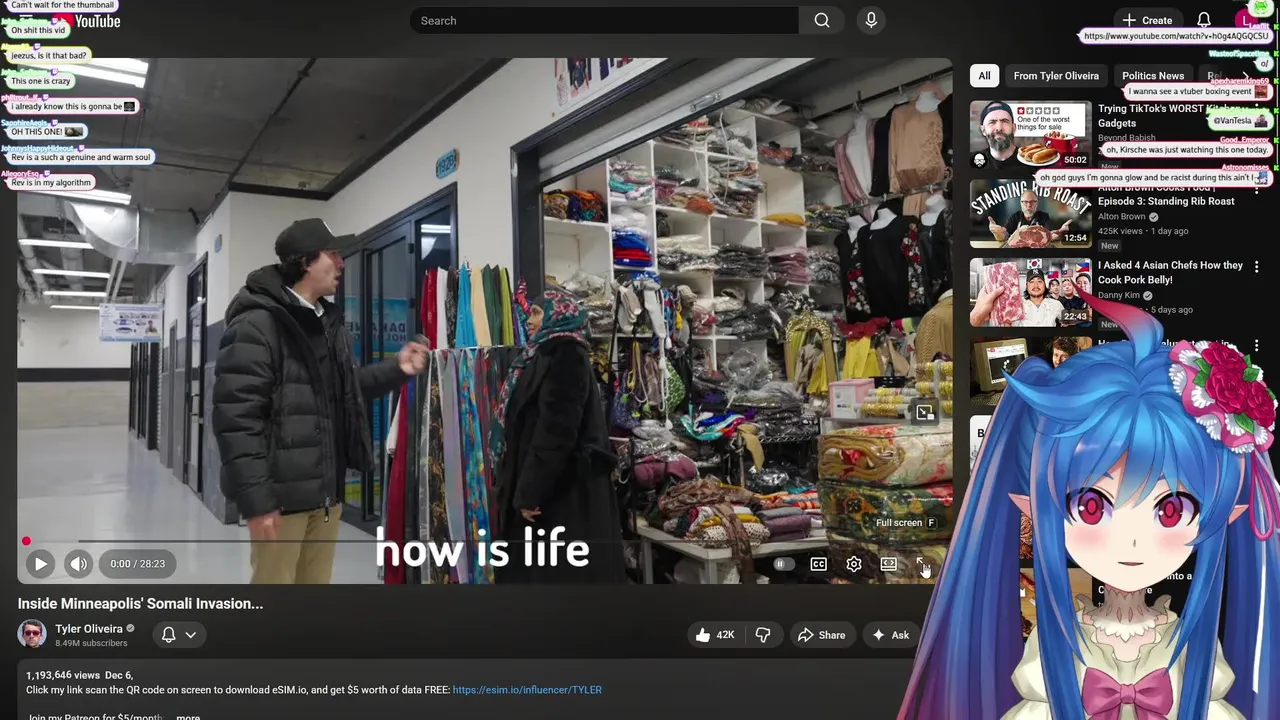Open the Tyler Oliveira channel name link

click(x=89, y=629)
